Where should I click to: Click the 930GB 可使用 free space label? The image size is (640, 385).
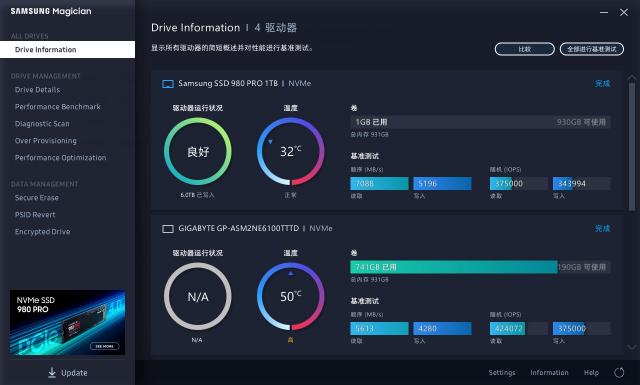pos(581,122)
